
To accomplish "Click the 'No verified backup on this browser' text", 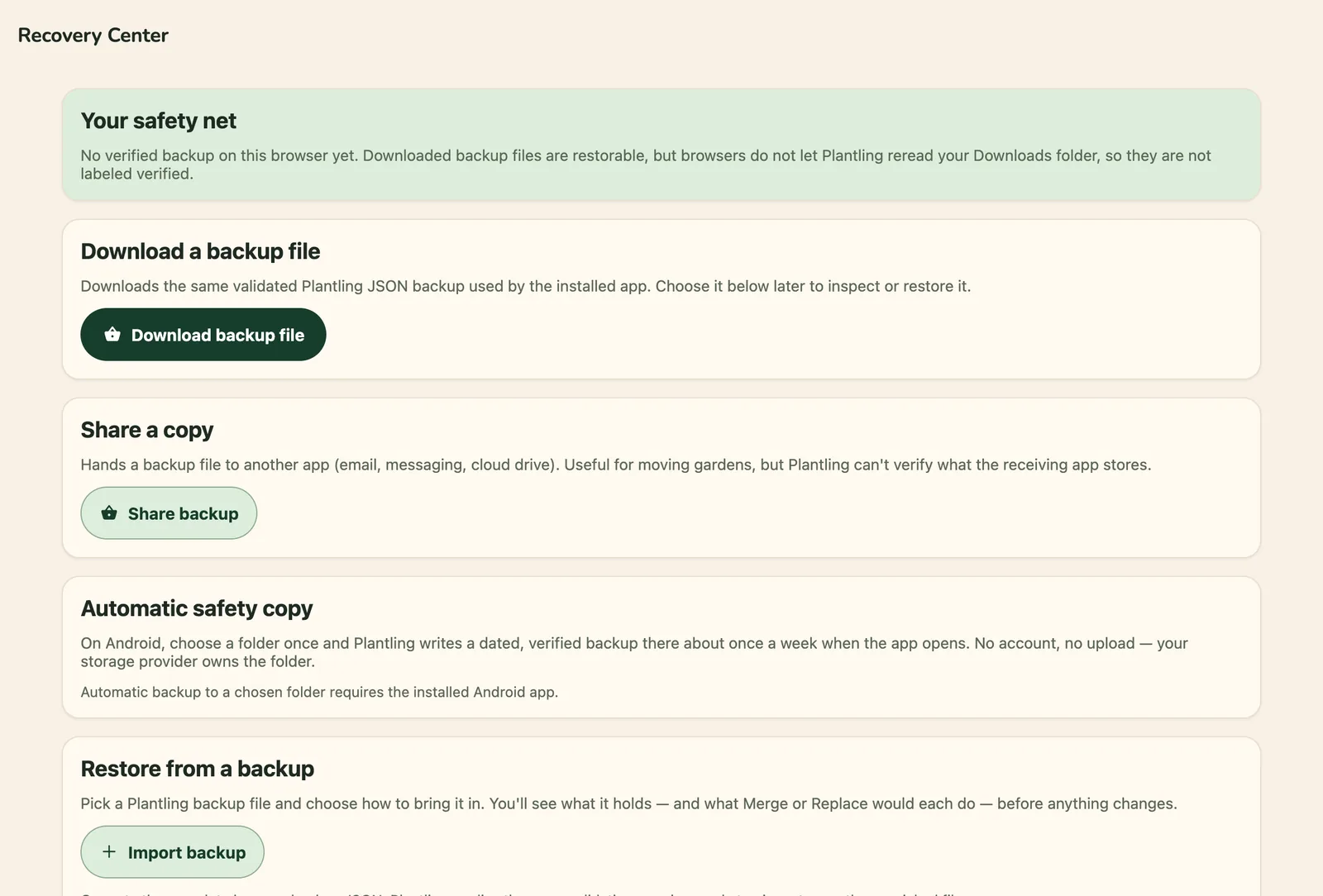I will [646, 164].
